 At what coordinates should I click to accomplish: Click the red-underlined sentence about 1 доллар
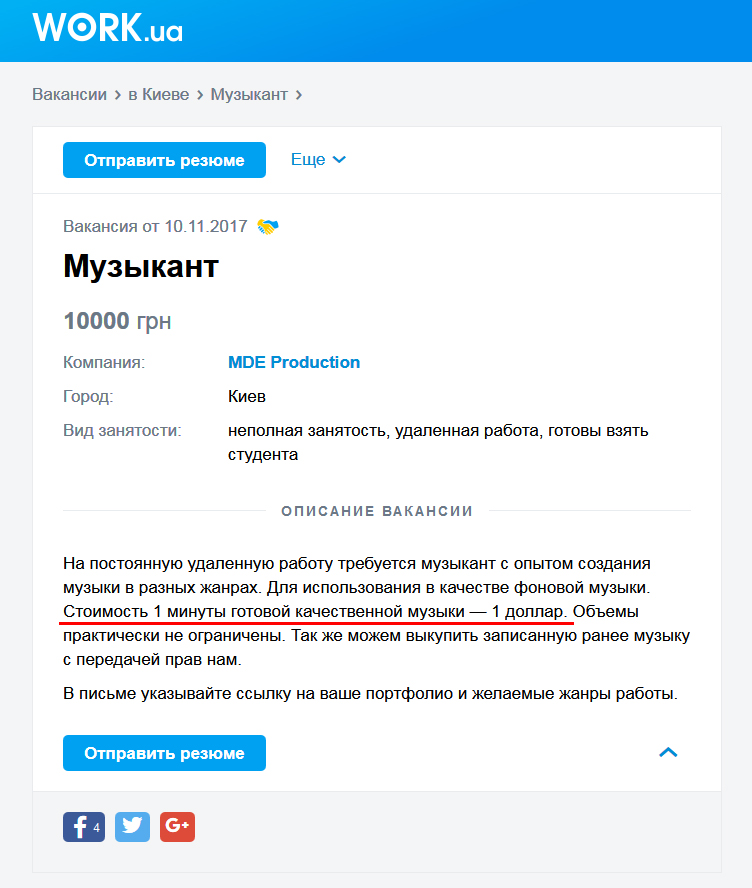point(315,611)
